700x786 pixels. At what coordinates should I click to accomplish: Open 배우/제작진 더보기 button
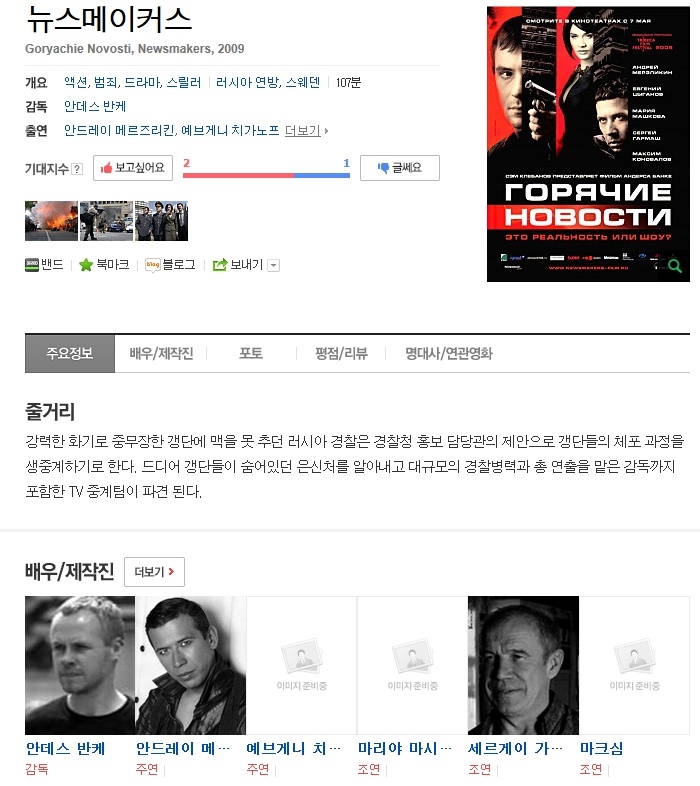tap(154, 572)
